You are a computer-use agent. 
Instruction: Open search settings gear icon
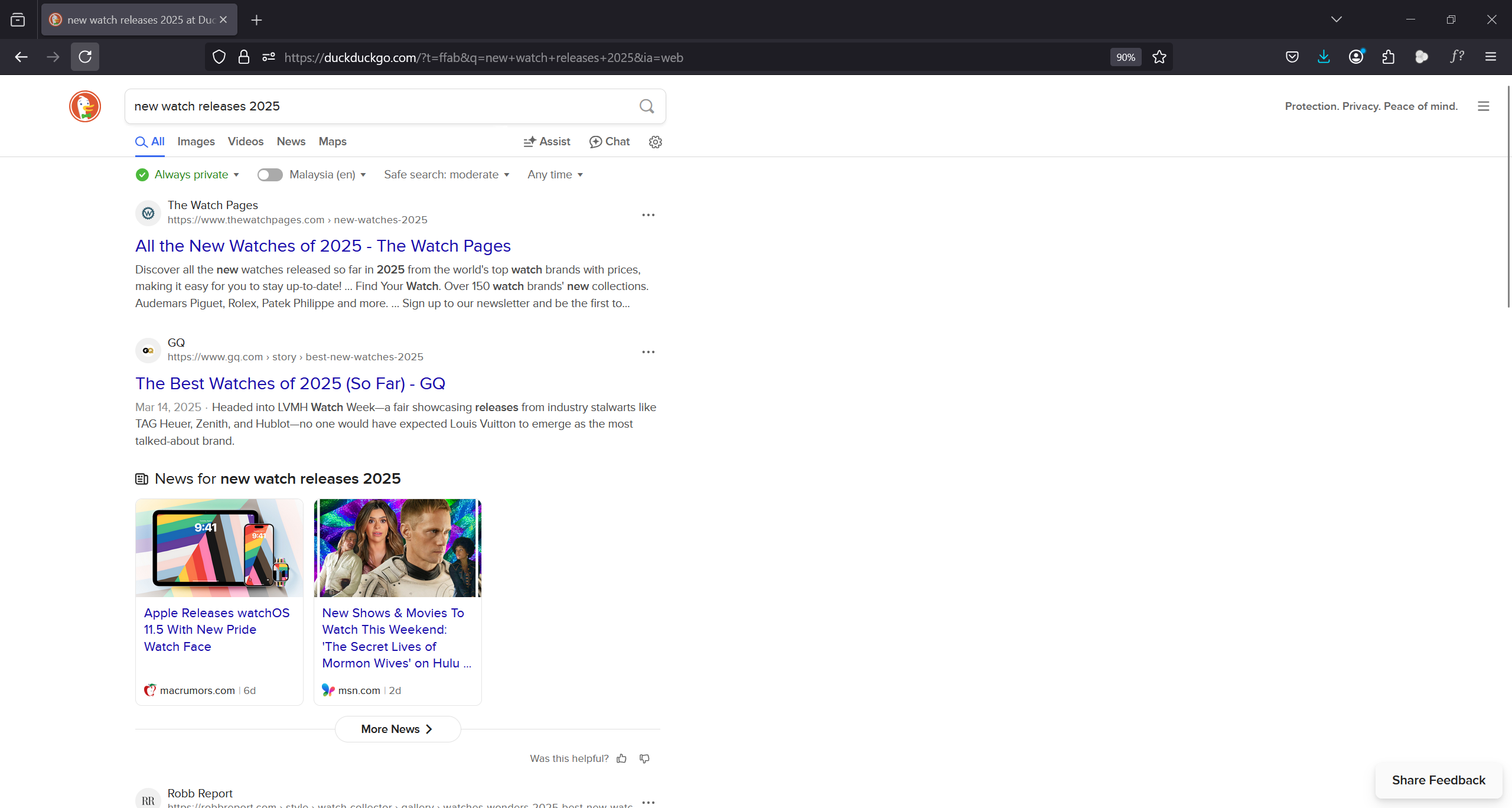coord(655,142)
